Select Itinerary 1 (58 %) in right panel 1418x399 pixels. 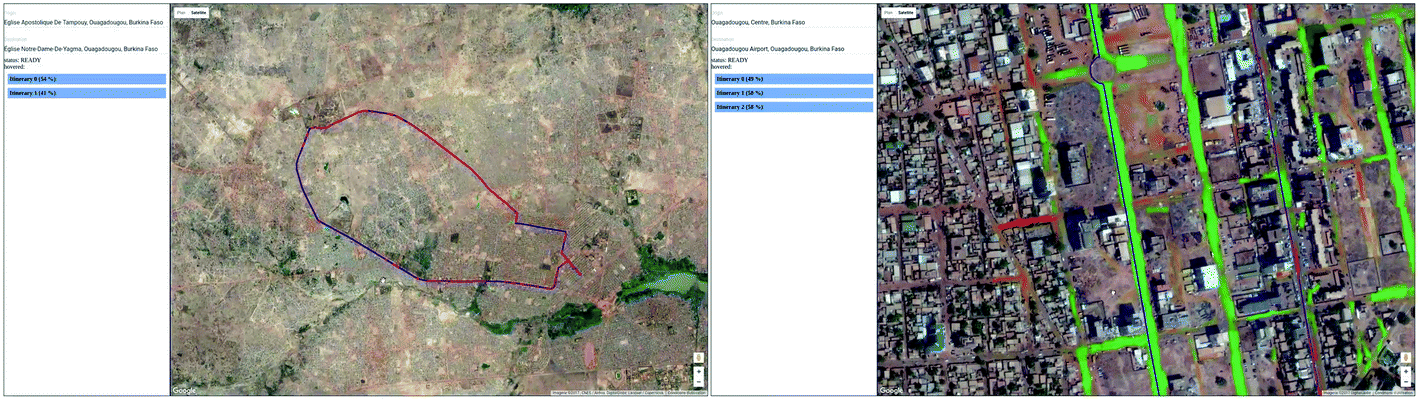(x=793, y=92)
